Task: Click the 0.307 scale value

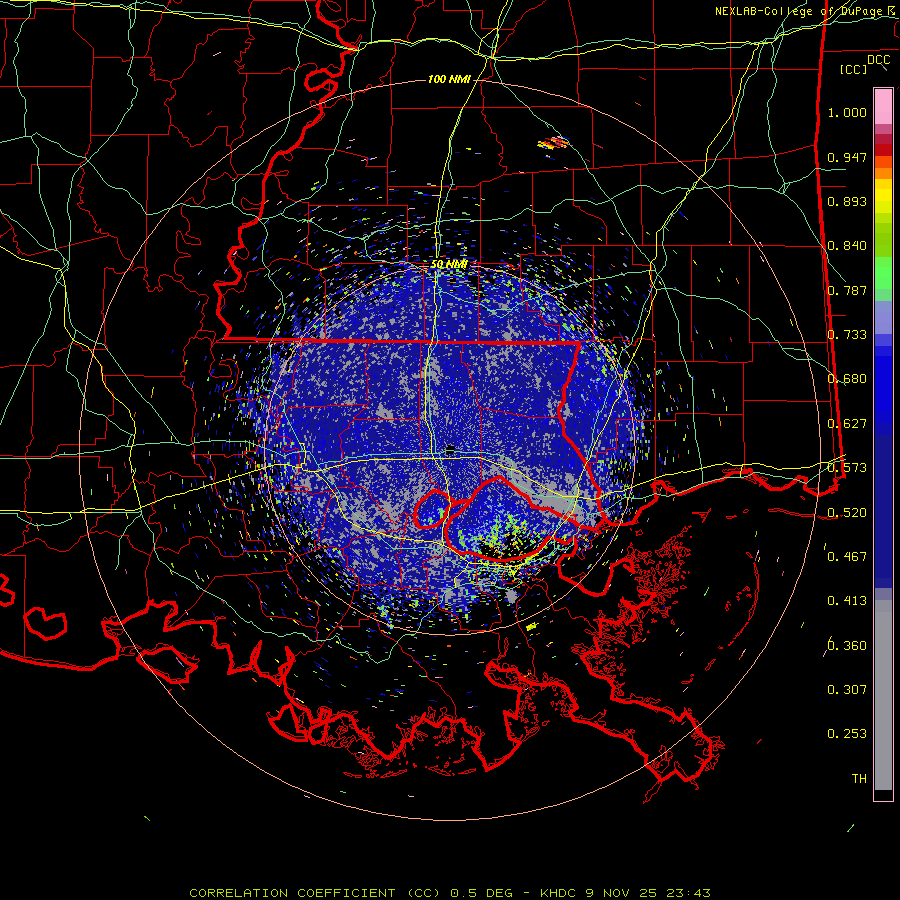Action: [847, 690]
